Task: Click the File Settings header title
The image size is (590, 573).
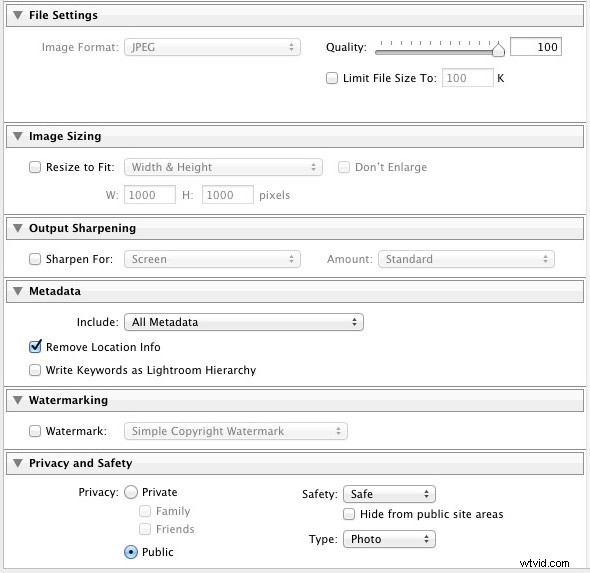Action: point(63,15)
